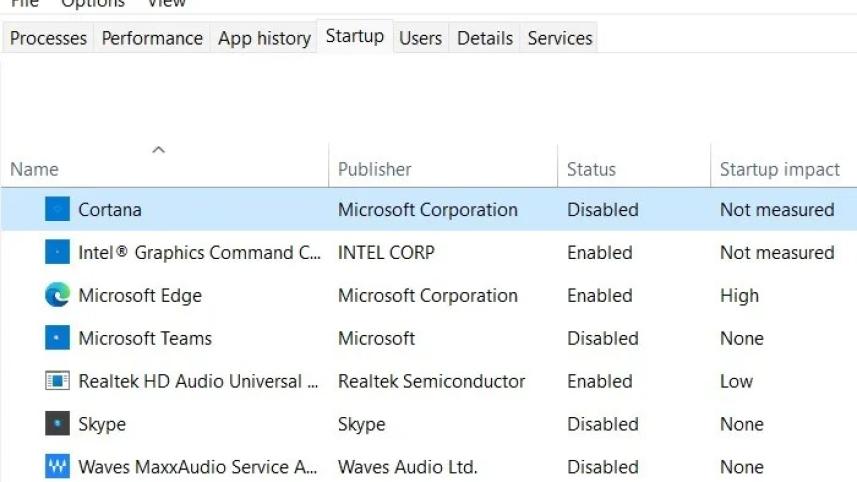Click the Microsoft Edge icon
The width and height of the screenshot is (857, 482).
tap(57, 296)
